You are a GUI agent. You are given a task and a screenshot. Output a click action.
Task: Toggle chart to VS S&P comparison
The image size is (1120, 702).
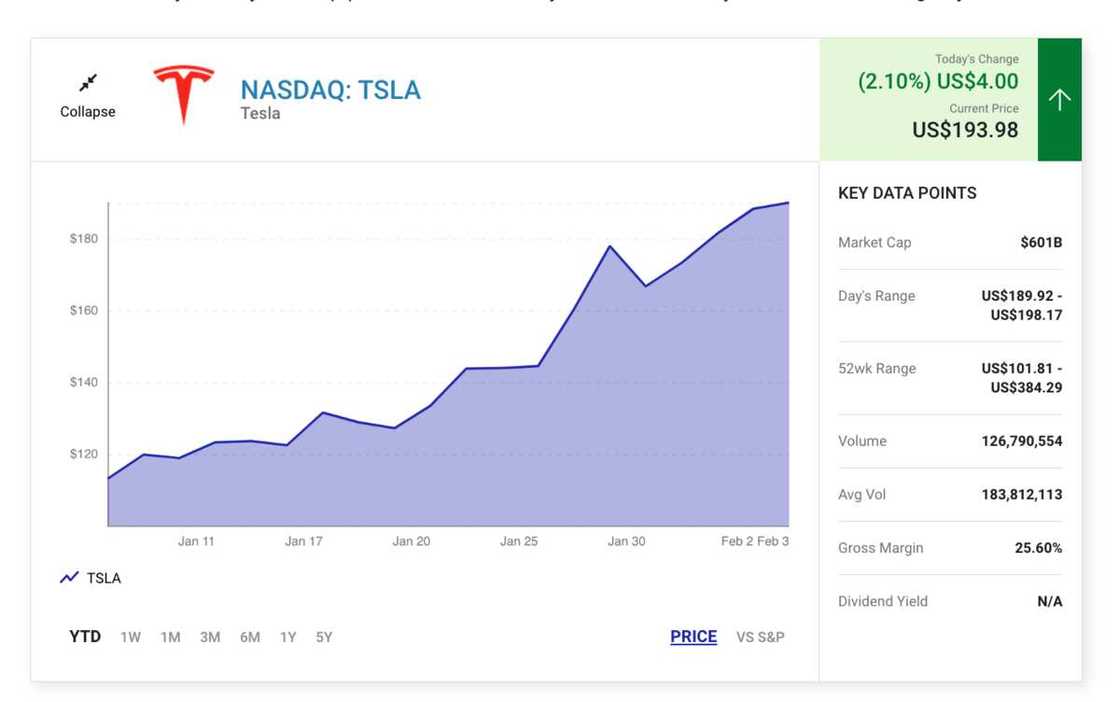point(760,637)
